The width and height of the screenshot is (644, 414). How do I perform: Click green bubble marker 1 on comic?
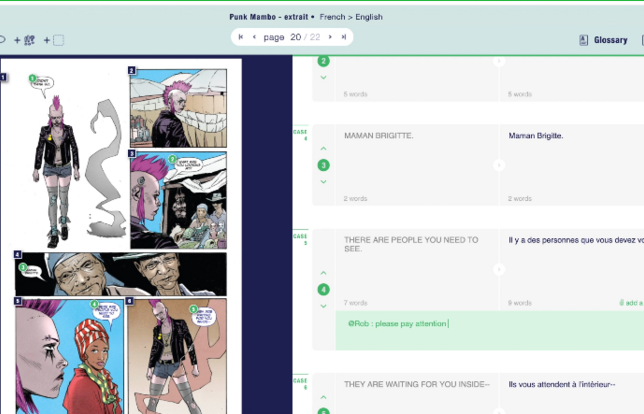32,78
